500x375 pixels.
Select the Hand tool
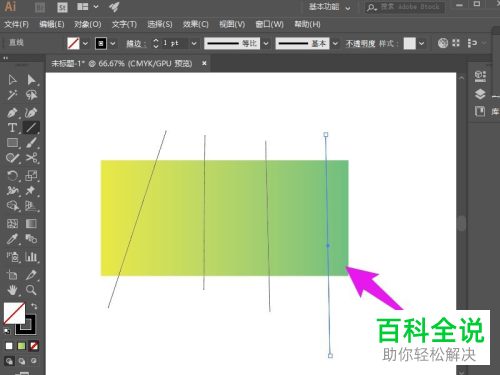(x=12, y=290)
